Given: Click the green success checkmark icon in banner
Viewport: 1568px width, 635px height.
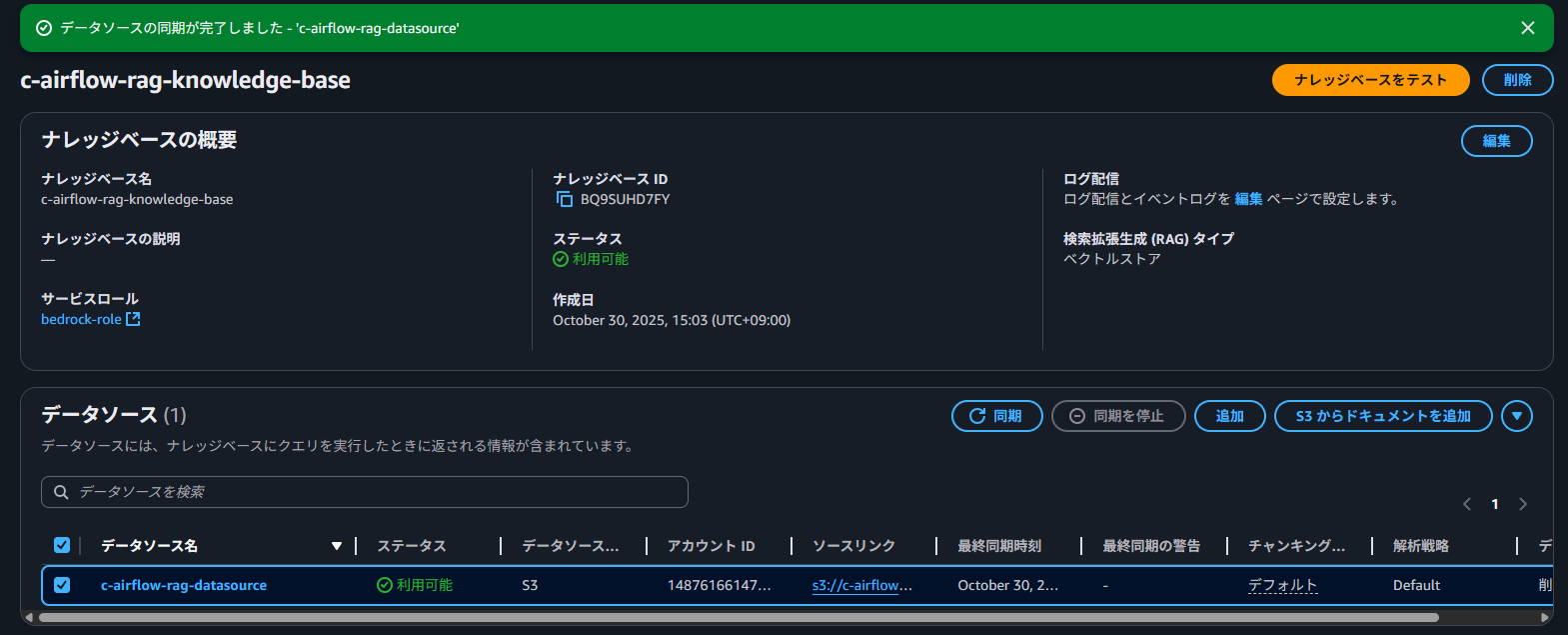Looking at the screenshot, I should coord(44,28).
